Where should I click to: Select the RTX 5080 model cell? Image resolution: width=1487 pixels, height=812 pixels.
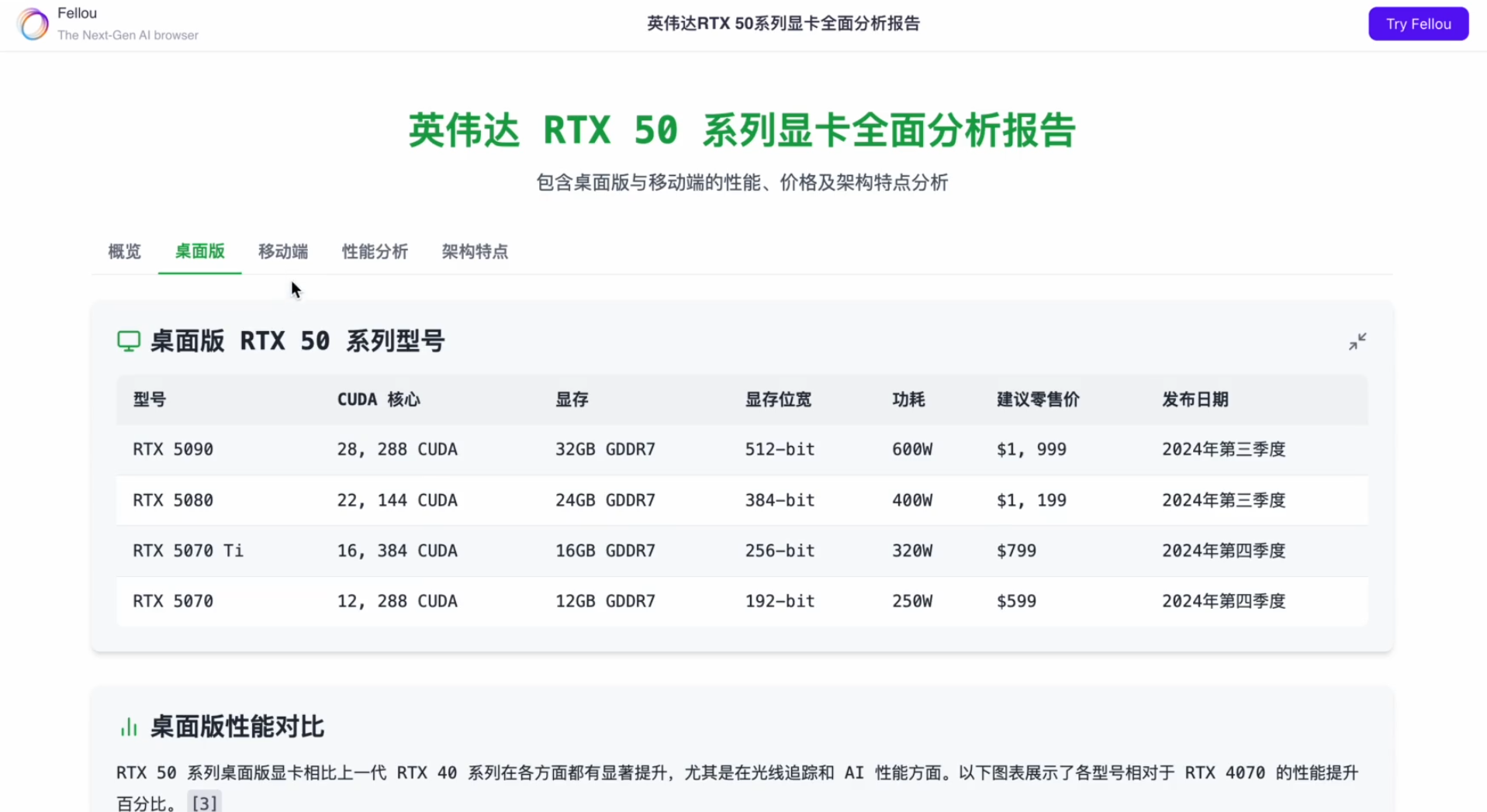click(173, 500)
